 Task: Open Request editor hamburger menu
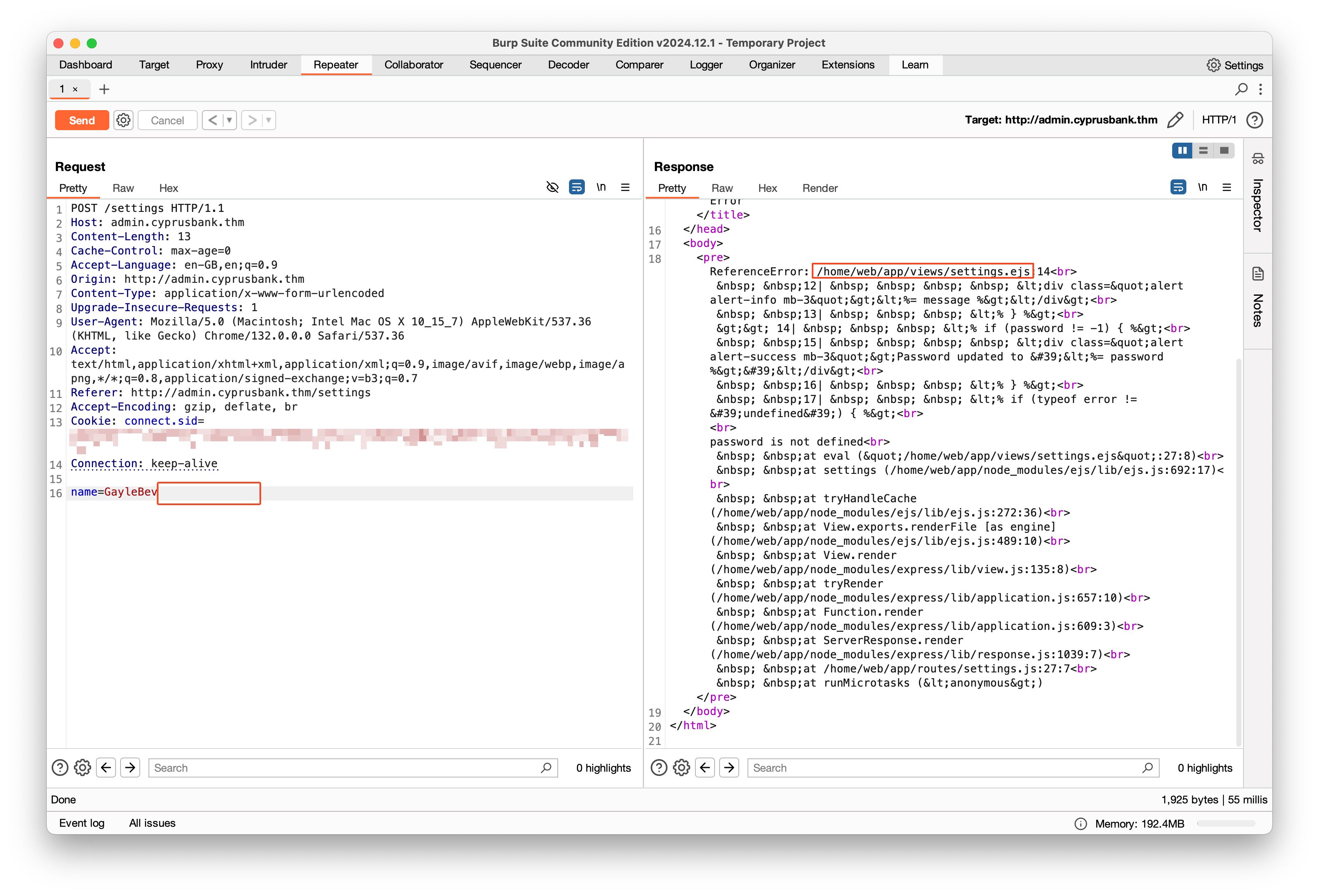(625, 187)
